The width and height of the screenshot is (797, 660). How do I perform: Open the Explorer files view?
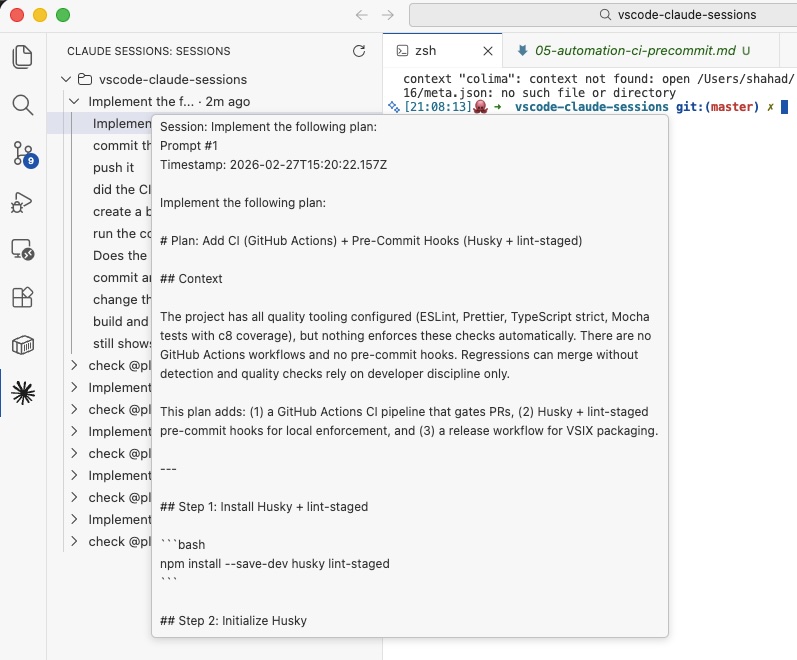pyautogui.click(x=22, y=56)
